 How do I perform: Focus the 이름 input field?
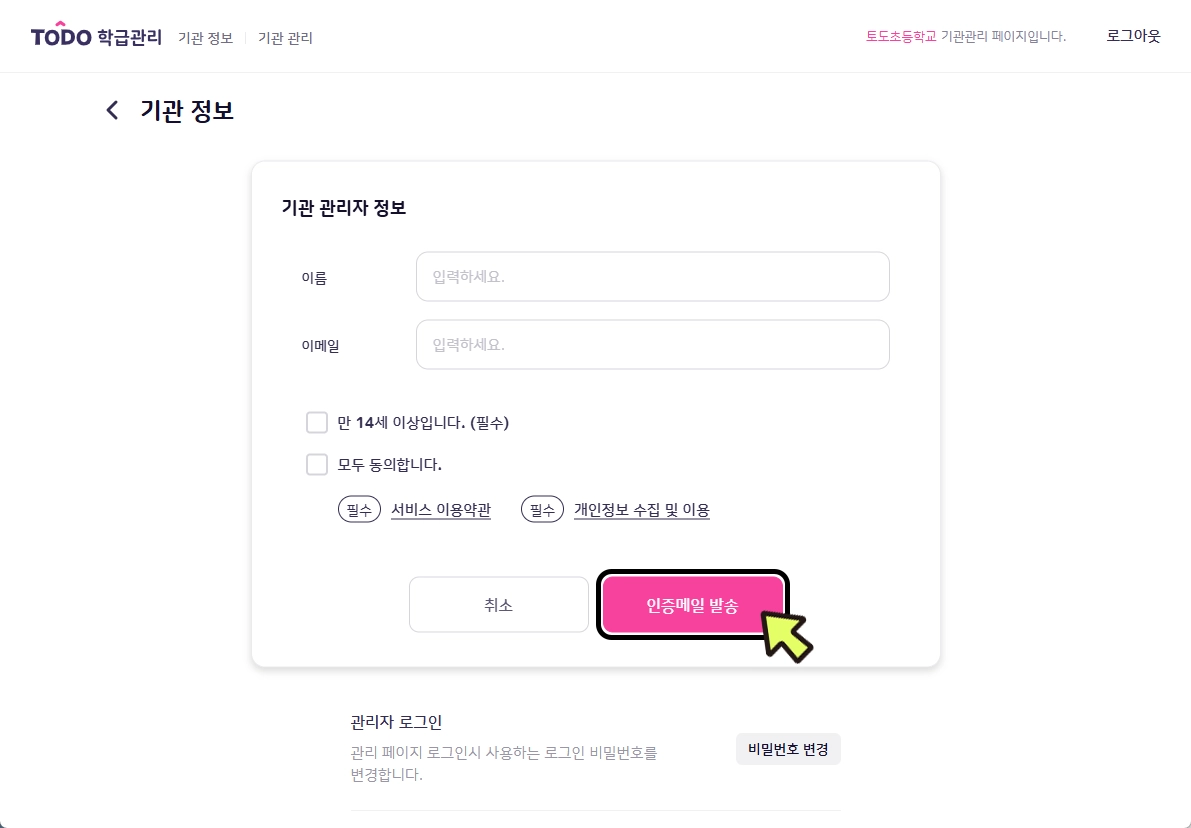click(x=652, y=277)
